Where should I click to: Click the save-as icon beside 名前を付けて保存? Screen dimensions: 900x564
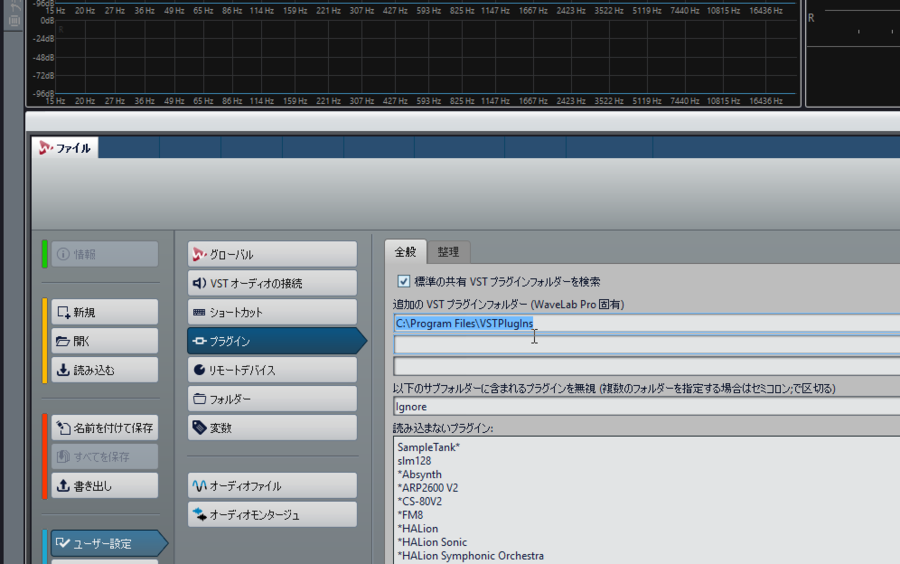pos(63,428)
